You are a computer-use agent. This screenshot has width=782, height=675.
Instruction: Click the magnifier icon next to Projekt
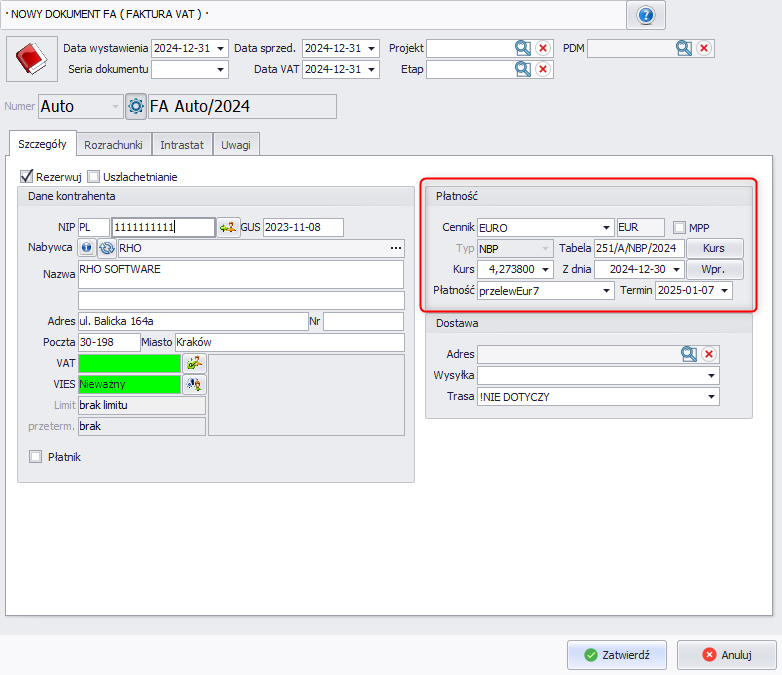[x=522, y=48]
